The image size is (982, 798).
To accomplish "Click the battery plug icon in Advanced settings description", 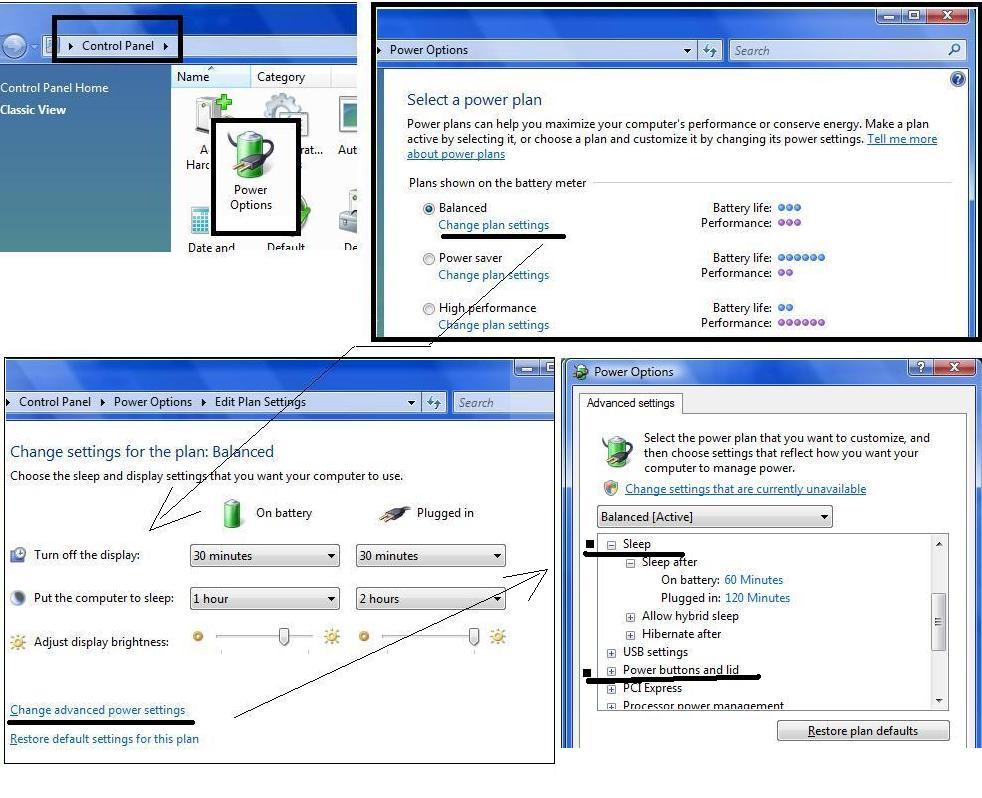I will tap(618, 452).
